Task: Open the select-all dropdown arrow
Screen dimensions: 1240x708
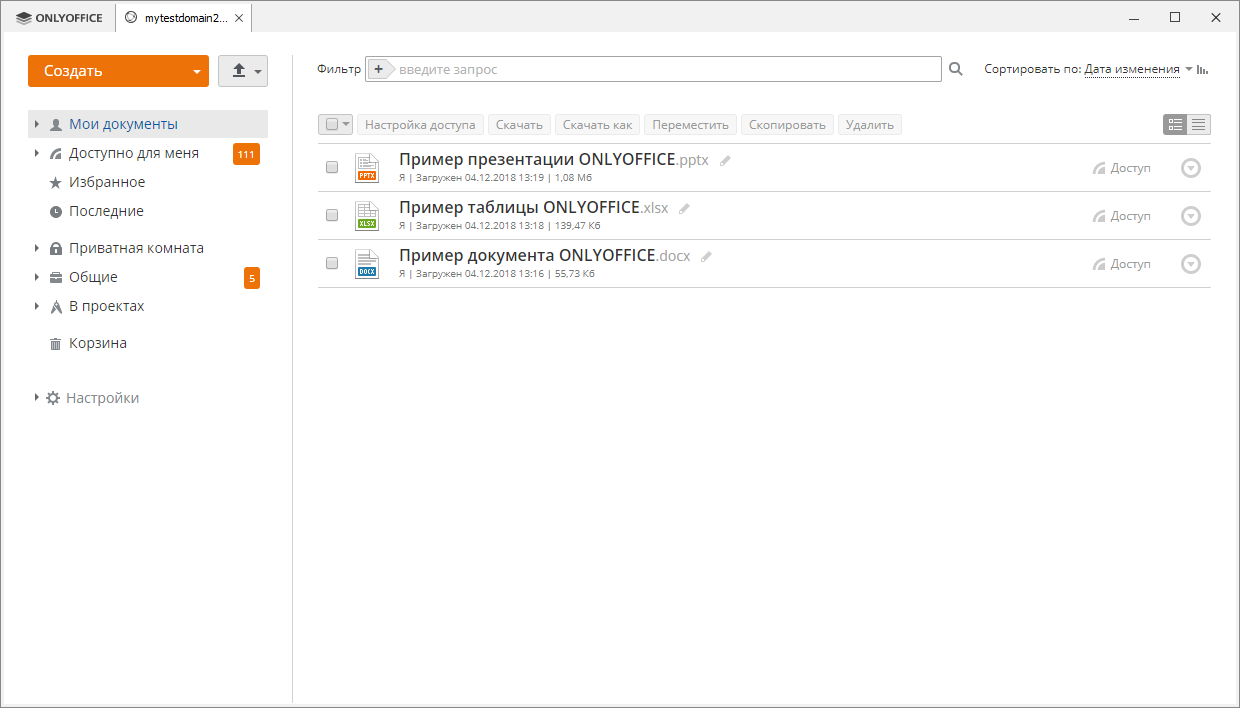Action: click(x=346, y=124)
